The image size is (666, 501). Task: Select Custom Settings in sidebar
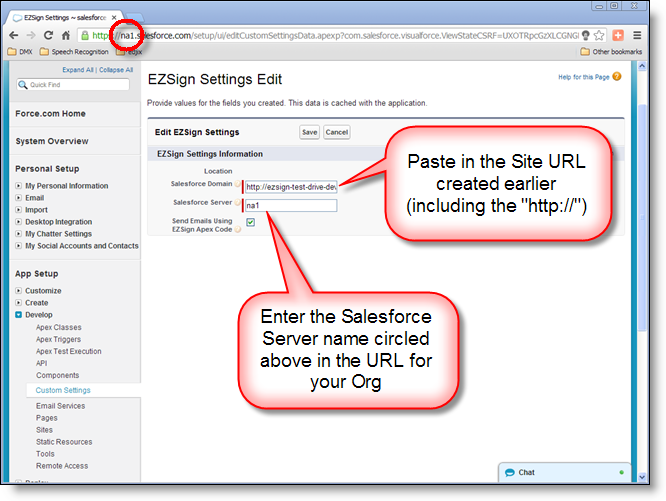click(x=63, y=390)
